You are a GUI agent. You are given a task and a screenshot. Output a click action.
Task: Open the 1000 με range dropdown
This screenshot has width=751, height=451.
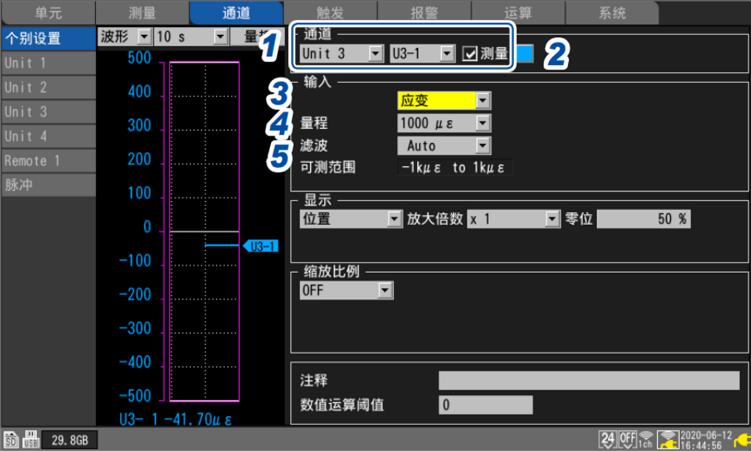[443, 123]
